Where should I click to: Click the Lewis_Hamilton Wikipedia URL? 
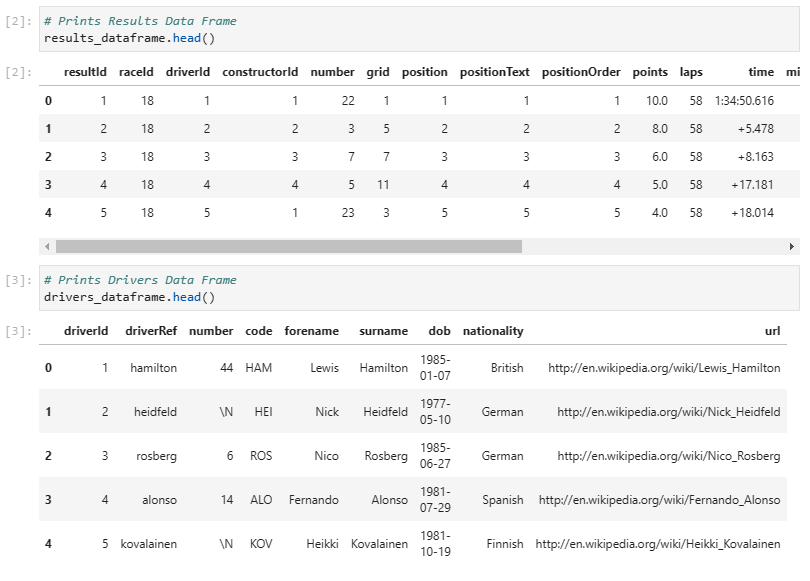[x=664, y=368]
